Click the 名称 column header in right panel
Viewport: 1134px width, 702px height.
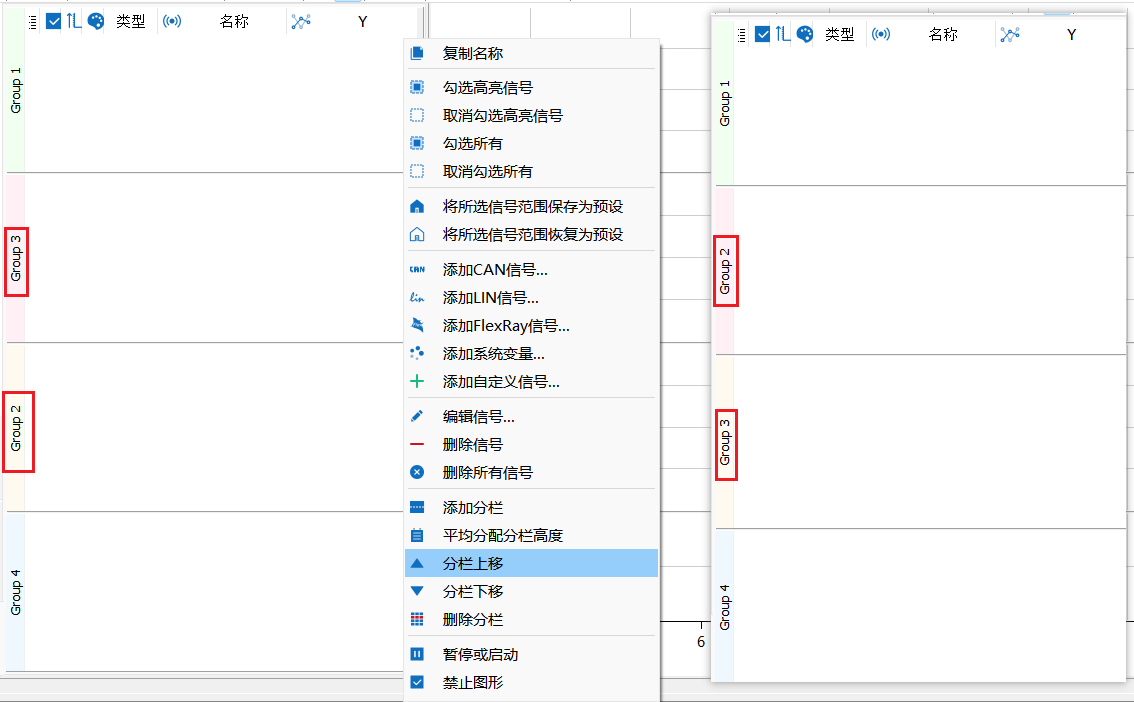pyautogui.click(x=943, y=35)
